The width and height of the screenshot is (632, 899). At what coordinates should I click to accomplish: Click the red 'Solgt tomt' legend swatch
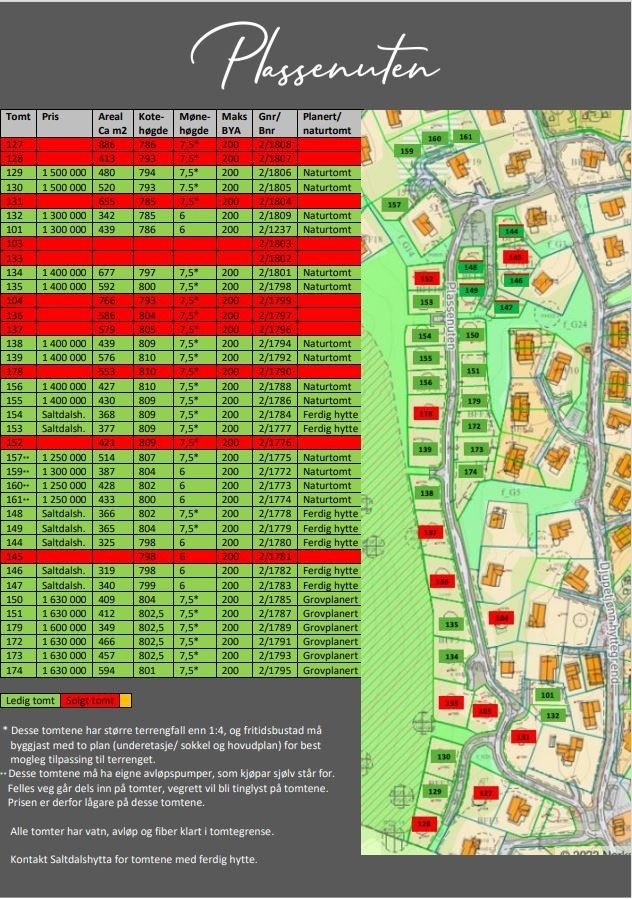click(x=89, y=700)
